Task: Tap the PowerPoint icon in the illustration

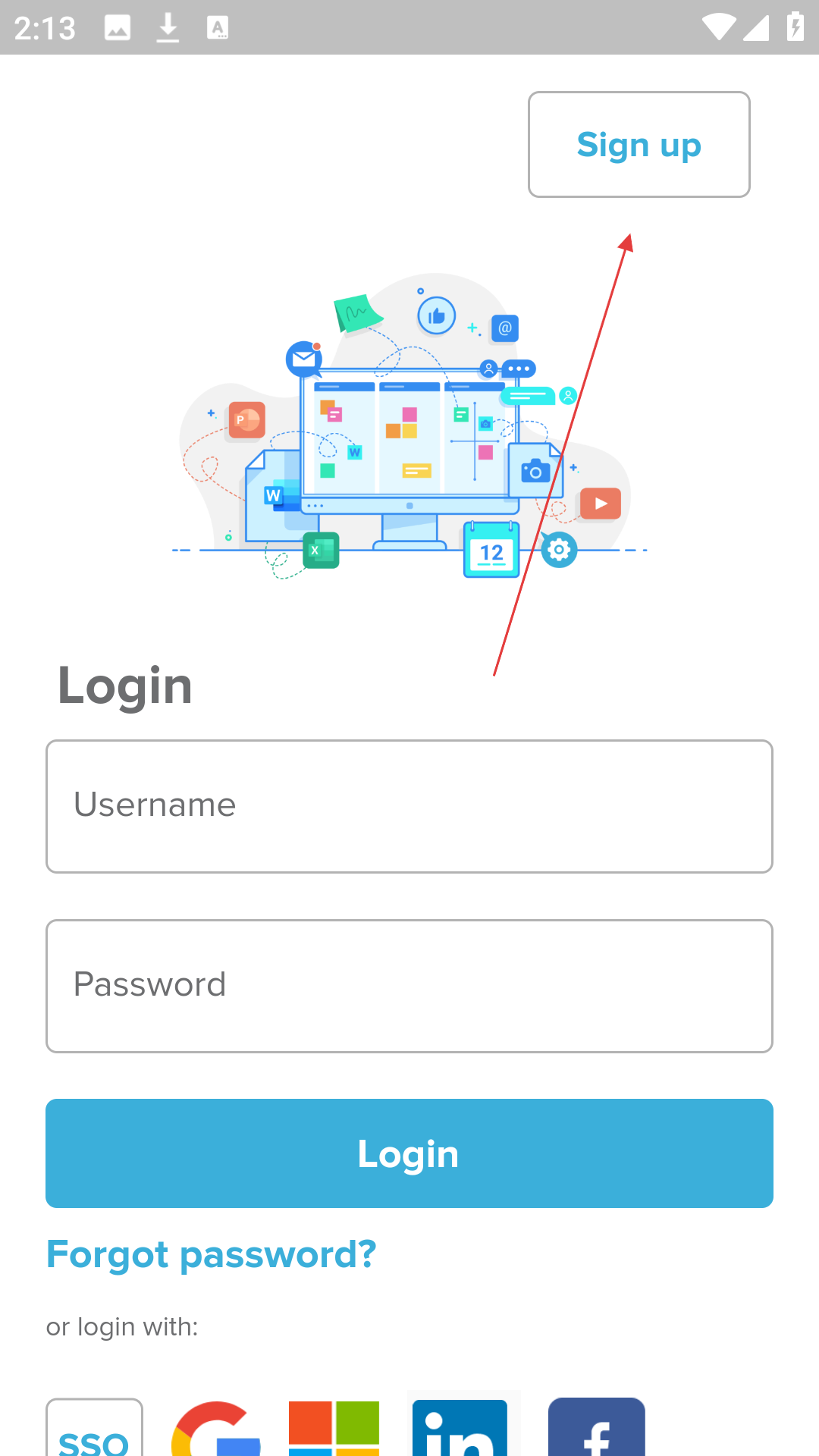Action: tap(246, 420)
